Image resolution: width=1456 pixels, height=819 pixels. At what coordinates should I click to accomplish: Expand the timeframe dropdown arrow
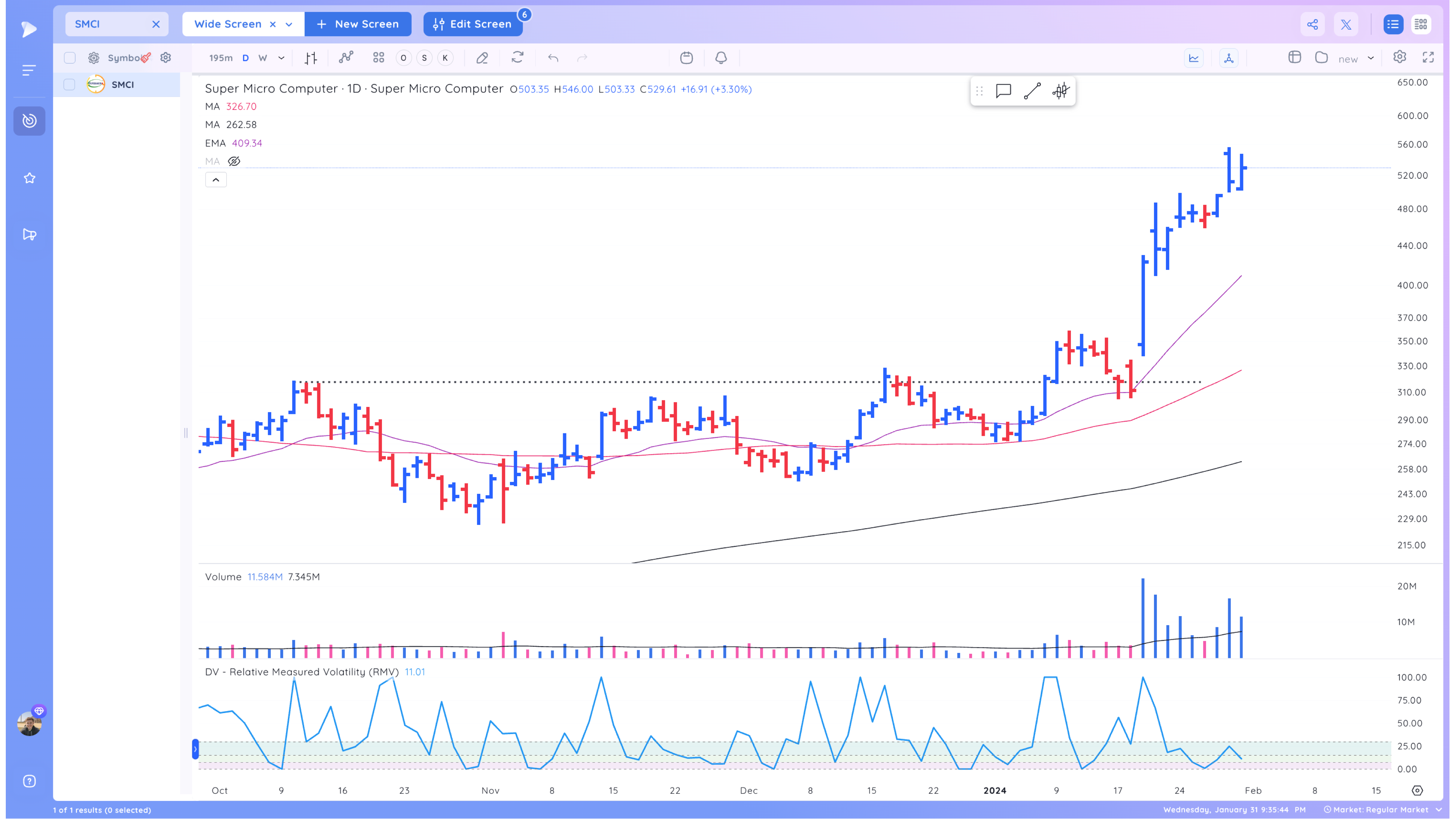[281, 58]
